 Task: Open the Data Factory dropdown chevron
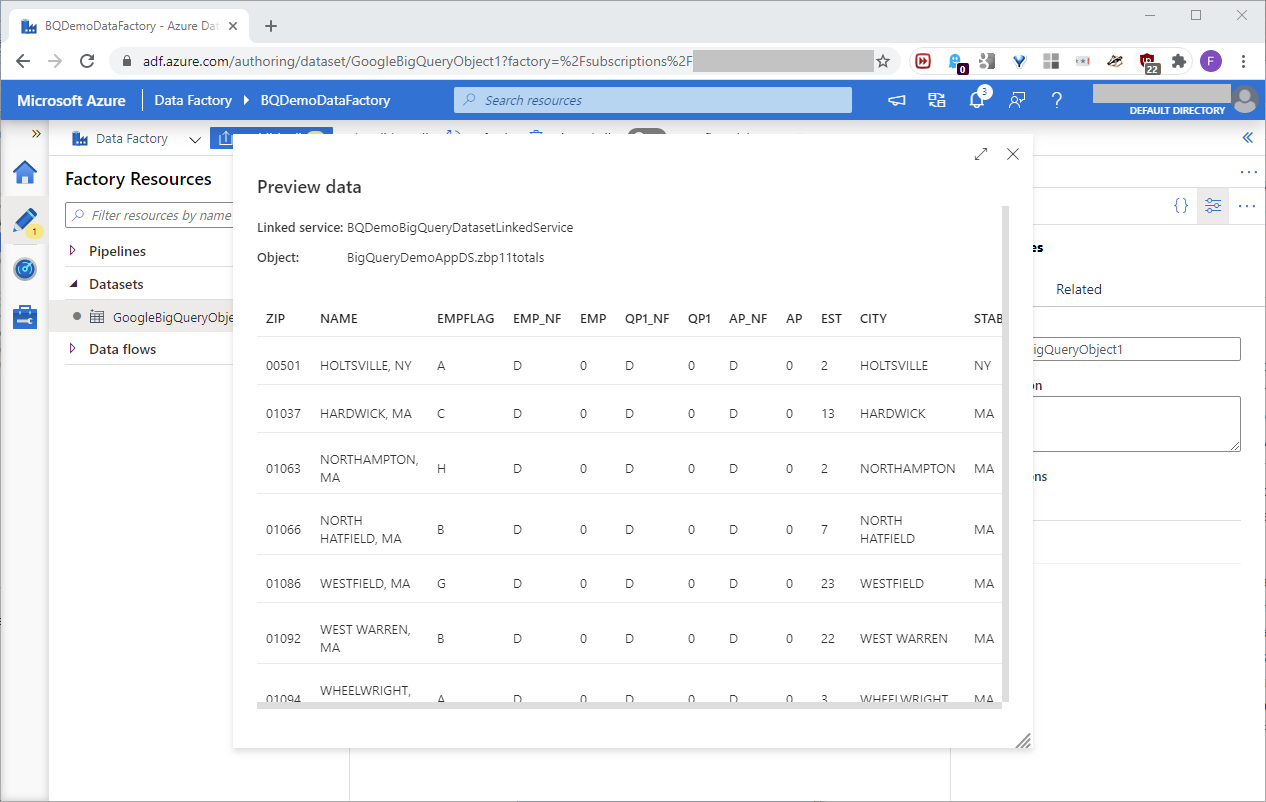(194, 139)
